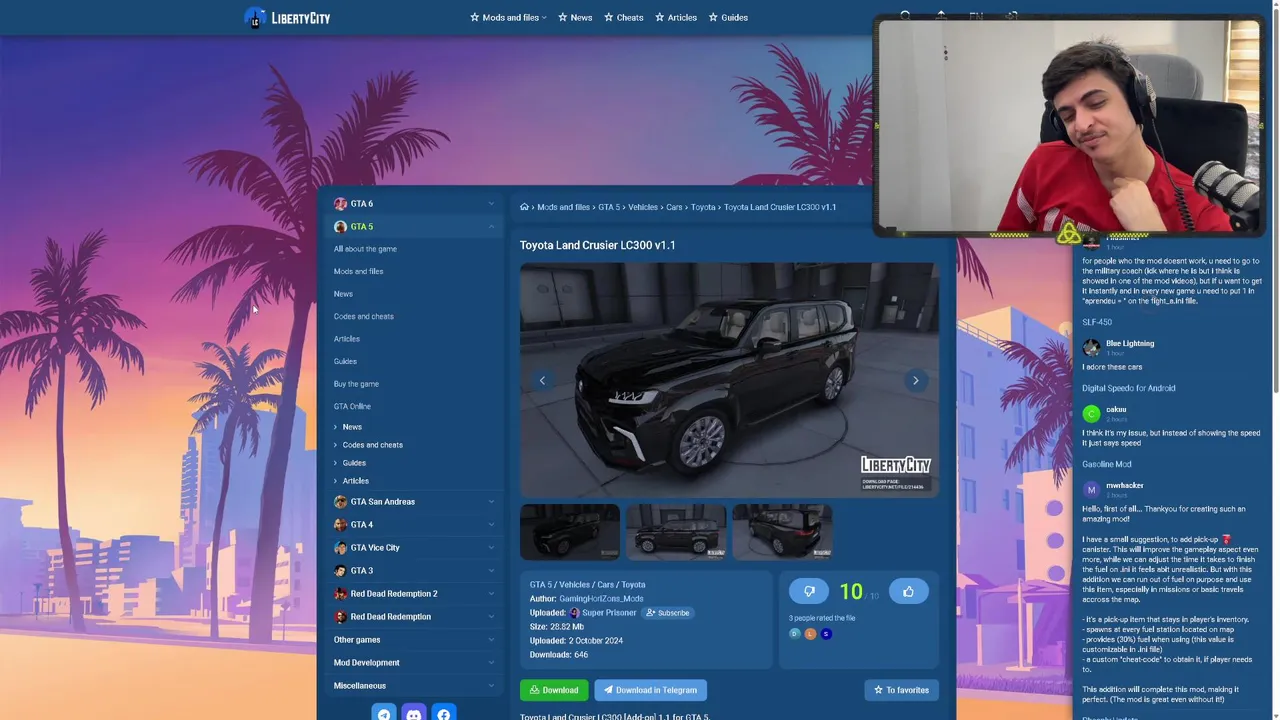Viewport: 1280px width, 720px height.
Task: Collapse the GTA 5 sidebar section
Action: click(x=491, y=227)
